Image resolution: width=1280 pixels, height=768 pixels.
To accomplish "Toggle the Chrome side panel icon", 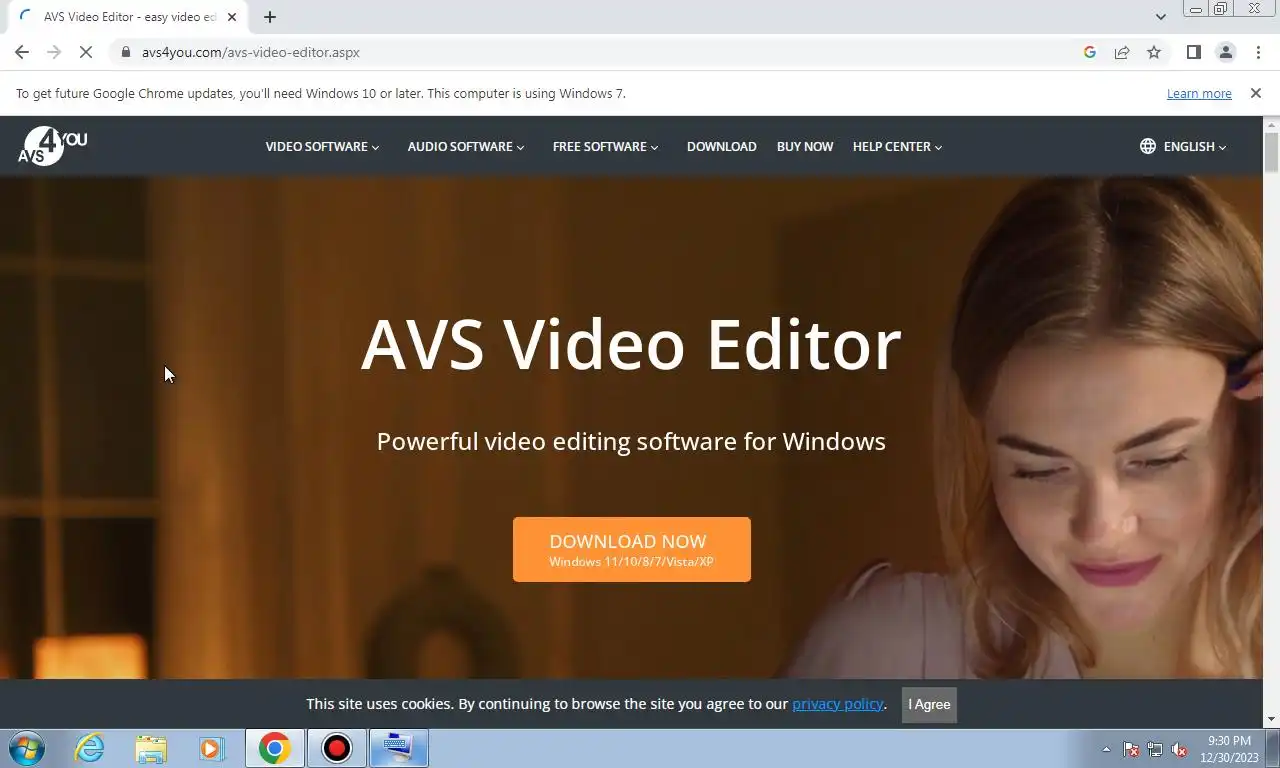I will pyautogui.click(x=1193, y=52).
